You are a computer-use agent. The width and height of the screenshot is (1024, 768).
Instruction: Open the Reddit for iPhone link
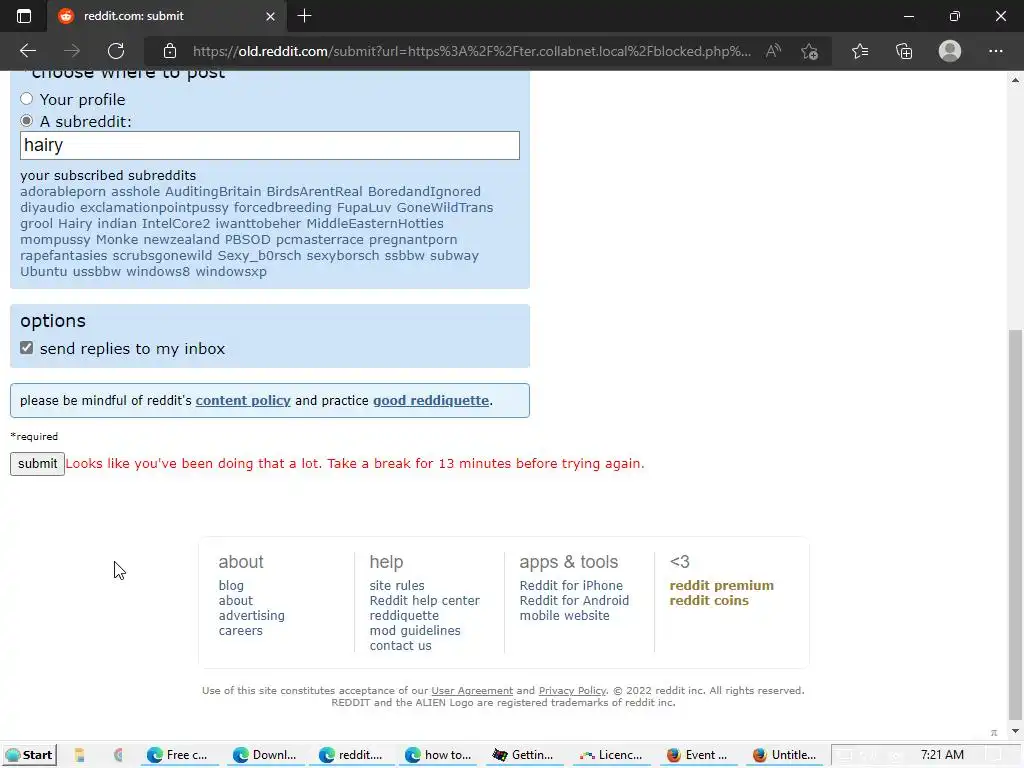coord(571,586)
